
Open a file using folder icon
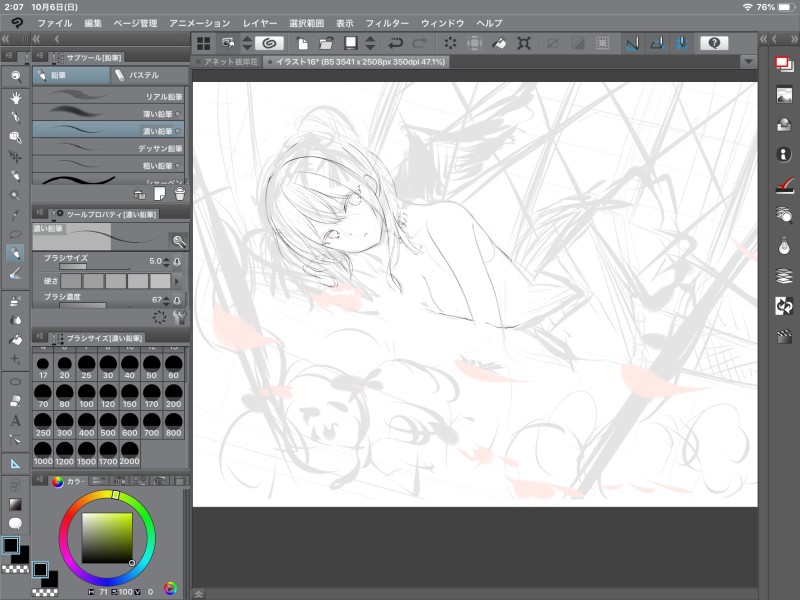pyautogui.click(x=326, y=43)
